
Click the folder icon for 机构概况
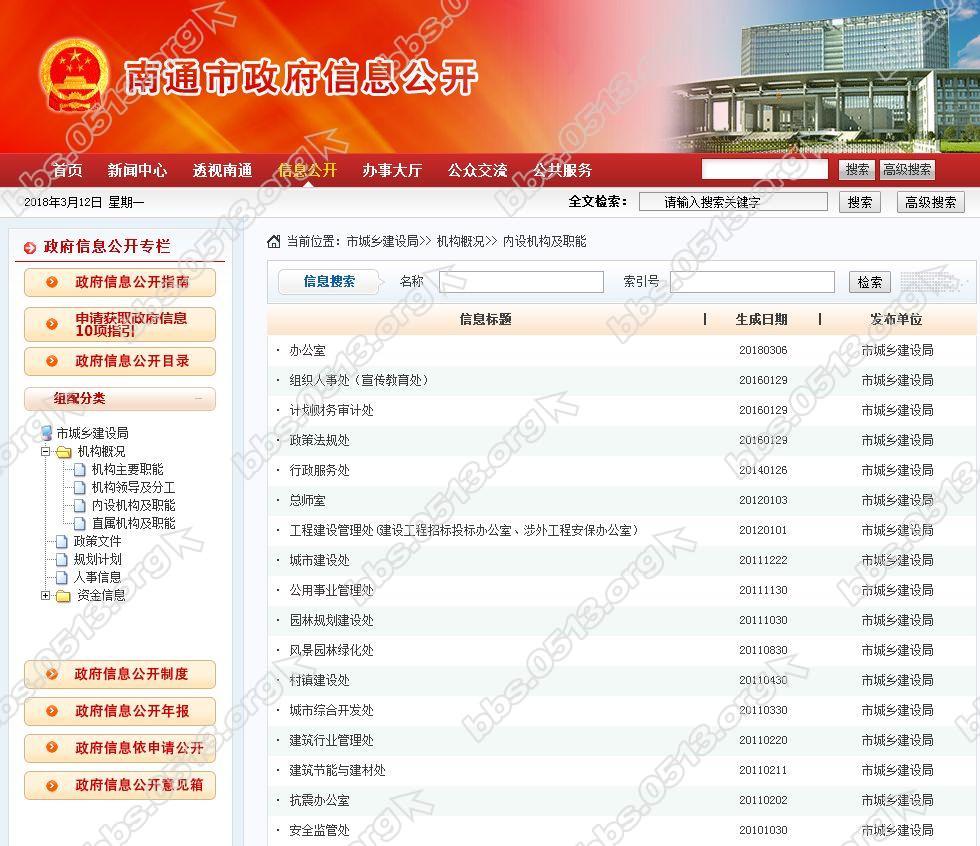(64, 452)
